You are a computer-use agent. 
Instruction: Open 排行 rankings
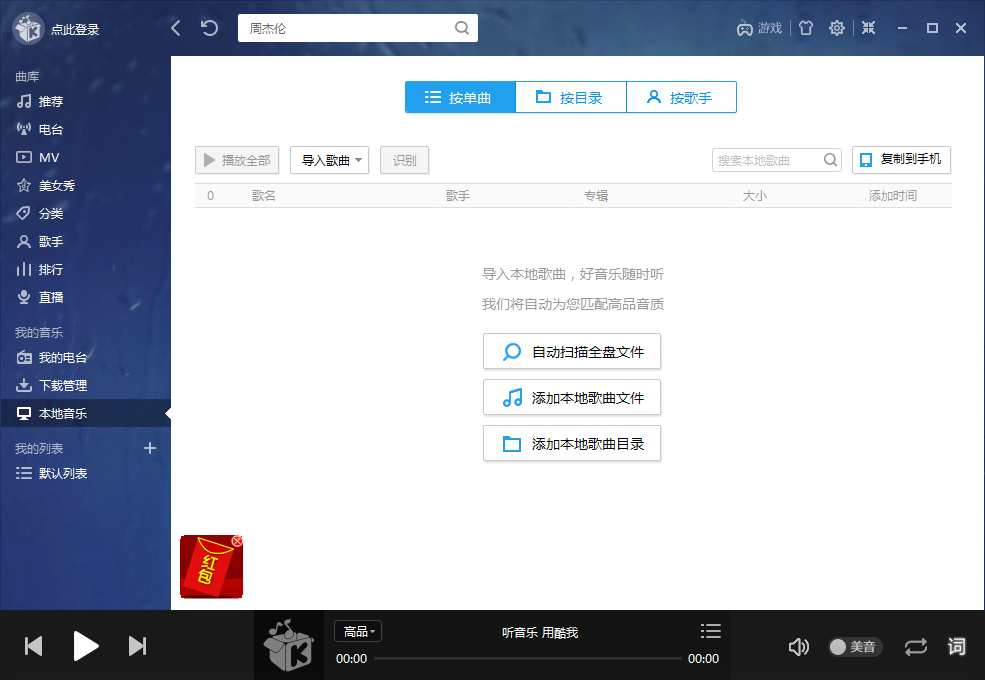(40, 270)
